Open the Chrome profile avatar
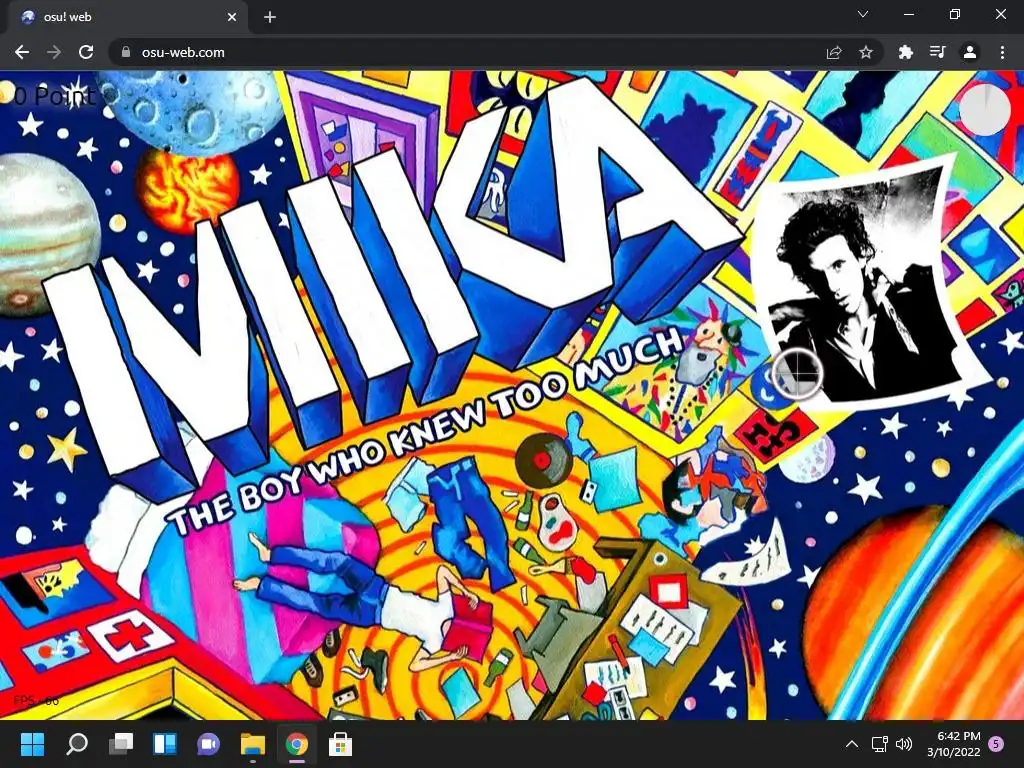The image size is (1024, 768). click(970, 52)
